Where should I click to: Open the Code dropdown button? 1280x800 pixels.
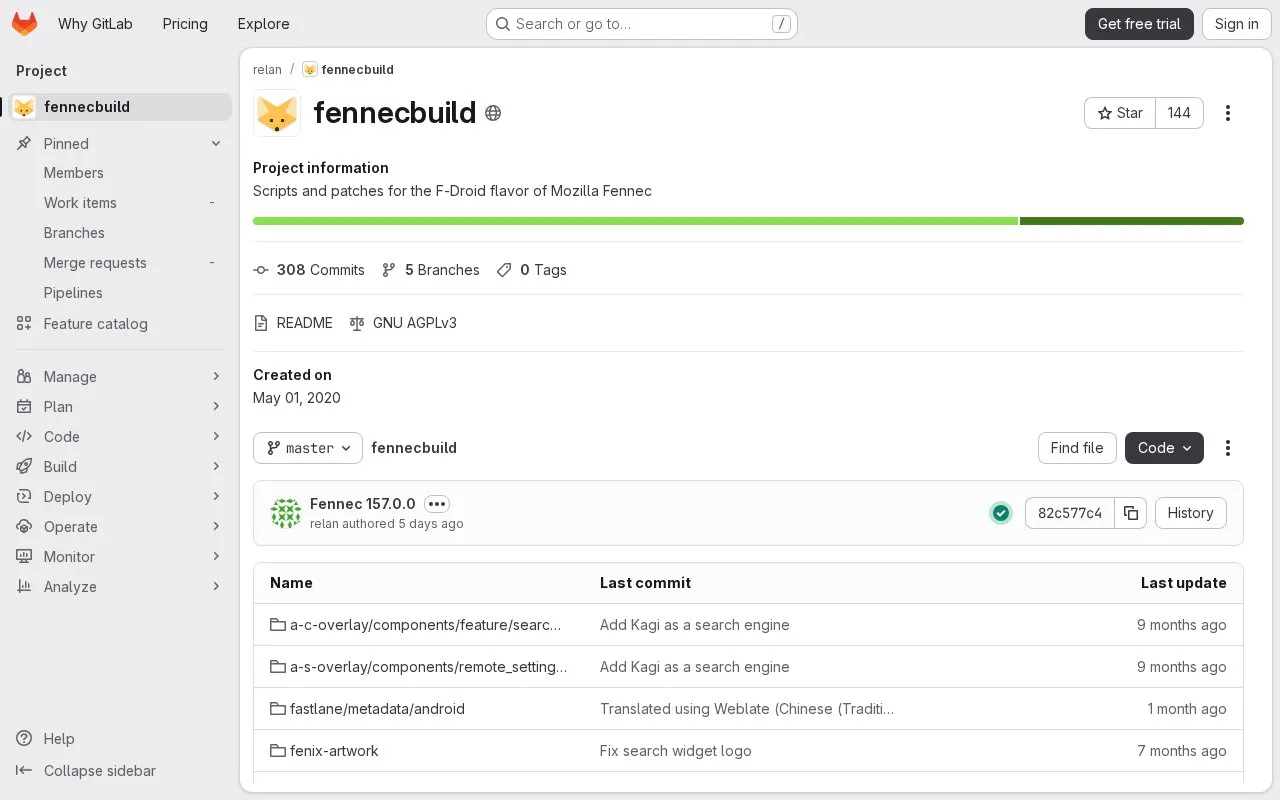click(x=1164, y=448)
